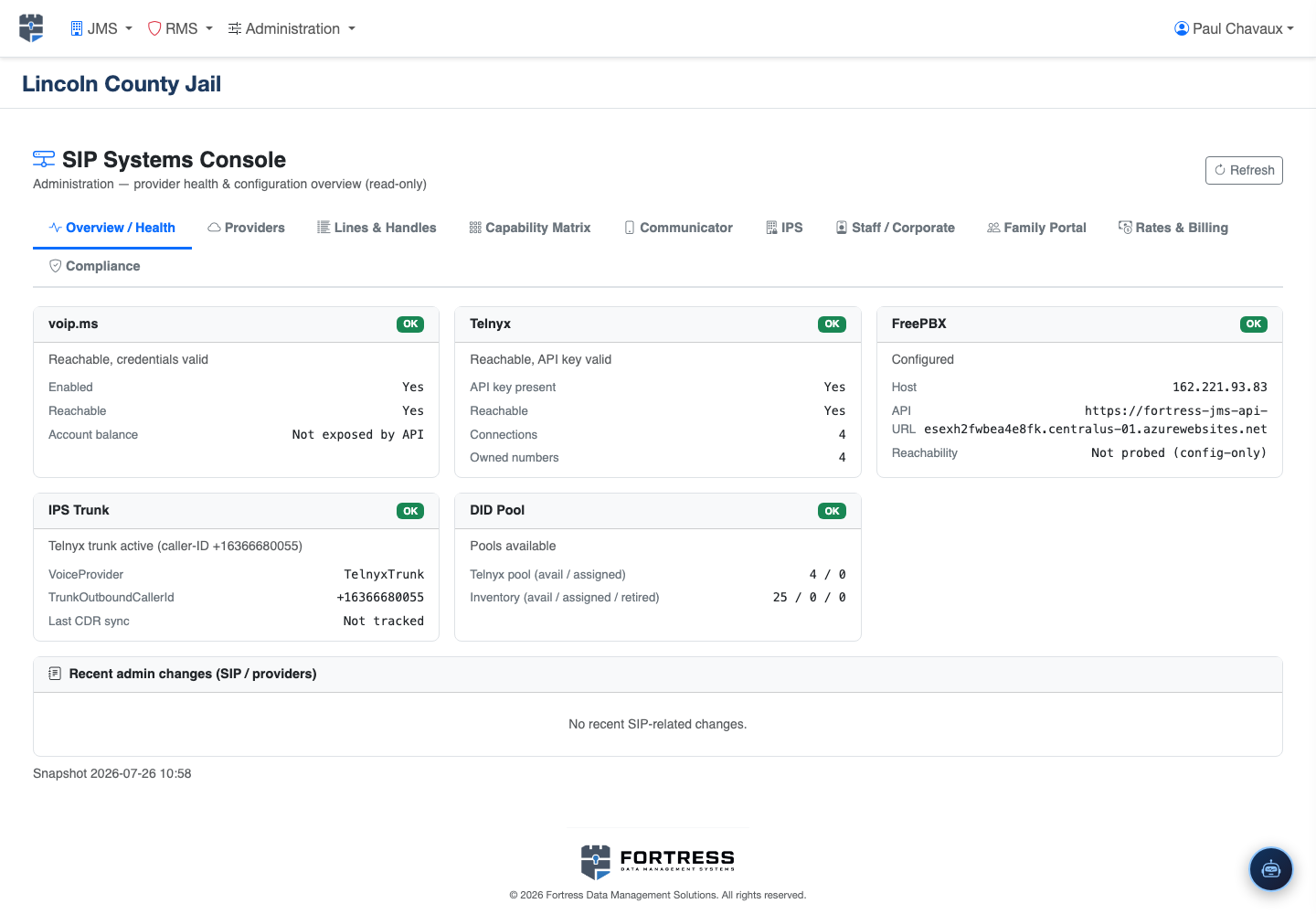This screenshot has width=1316, height=914.
Task: Click the 'No recent SIP-related changes.' message
Action: (x=658, y=724)
